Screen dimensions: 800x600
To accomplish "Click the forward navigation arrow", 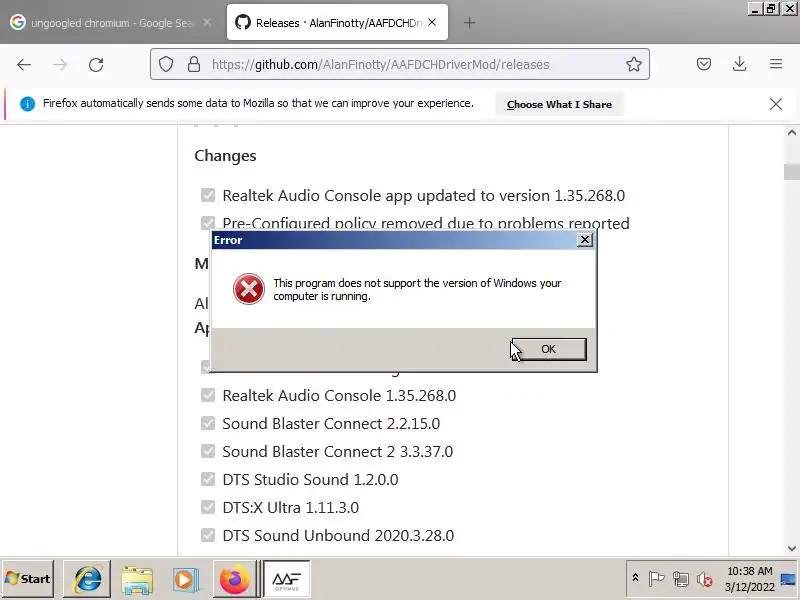I will click(x=60, y=65).
